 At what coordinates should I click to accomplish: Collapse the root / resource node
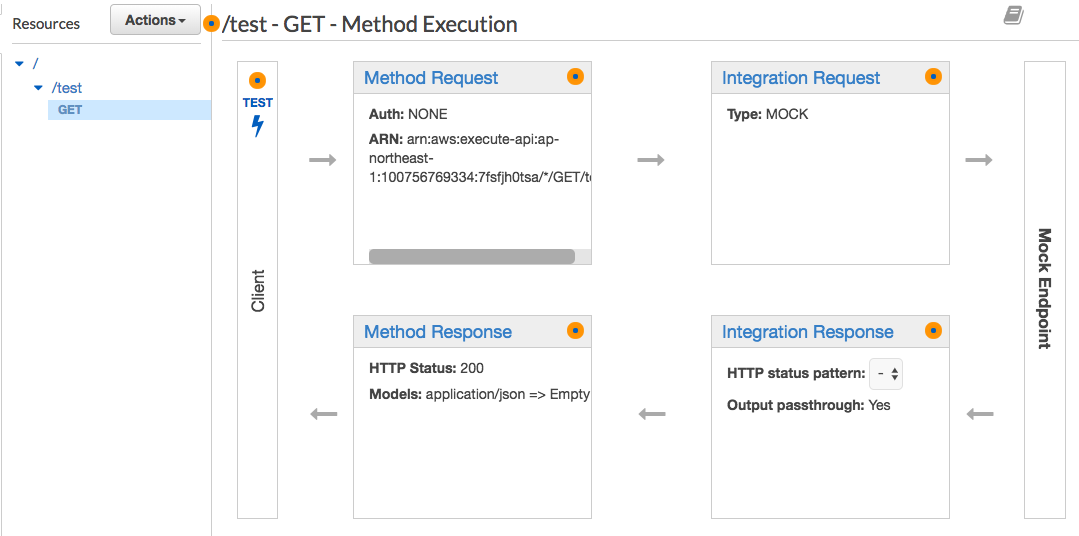[19, 64]
